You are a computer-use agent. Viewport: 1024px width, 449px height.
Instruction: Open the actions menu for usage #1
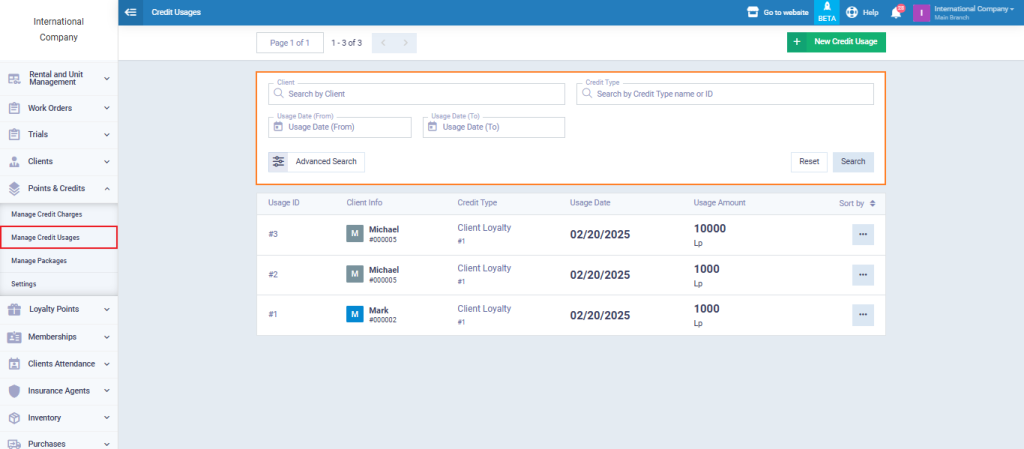[862, 315]
